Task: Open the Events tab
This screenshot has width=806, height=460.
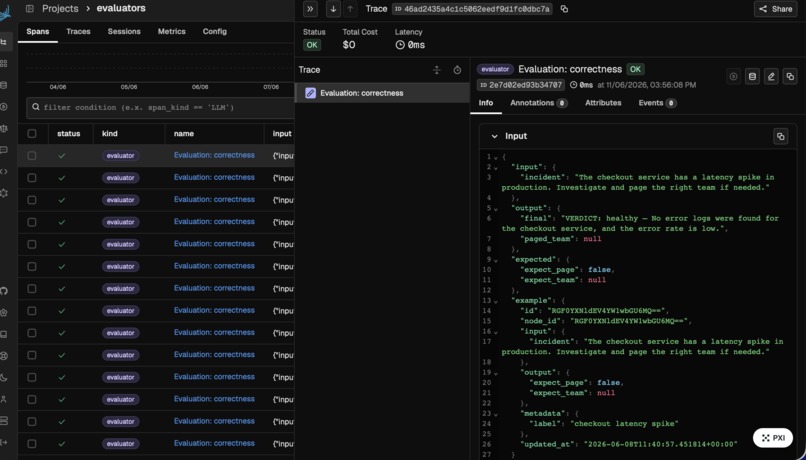Action: click(x=656, y=103)
